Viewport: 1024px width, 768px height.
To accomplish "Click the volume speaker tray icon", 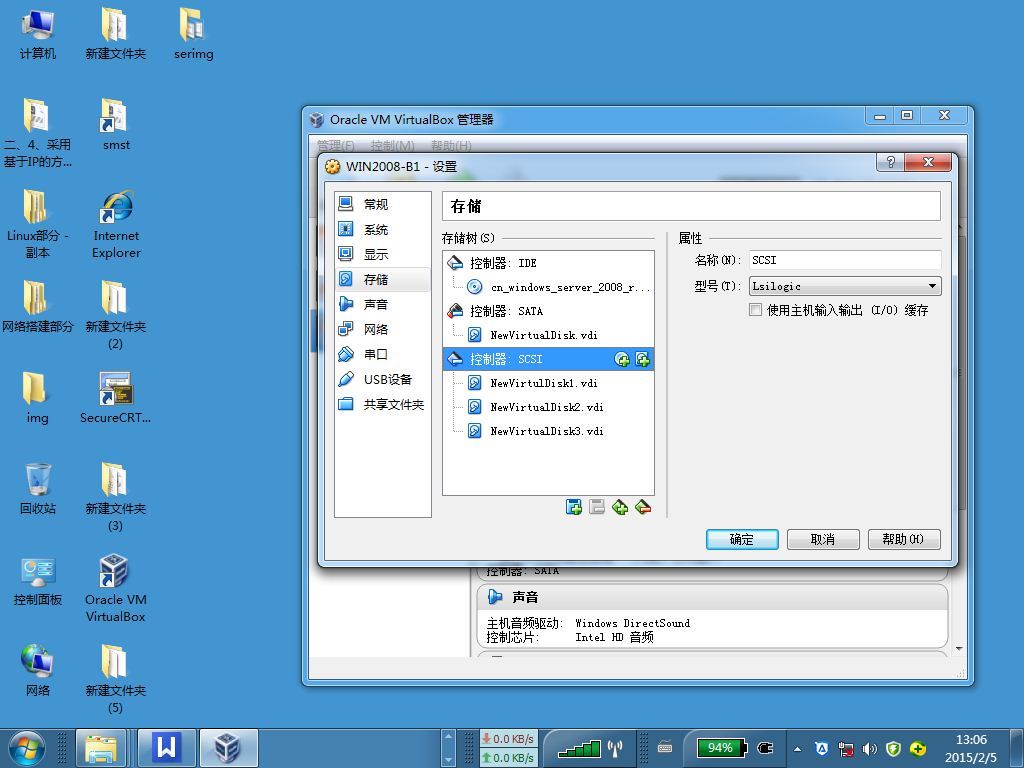I will tap(869, 749).
